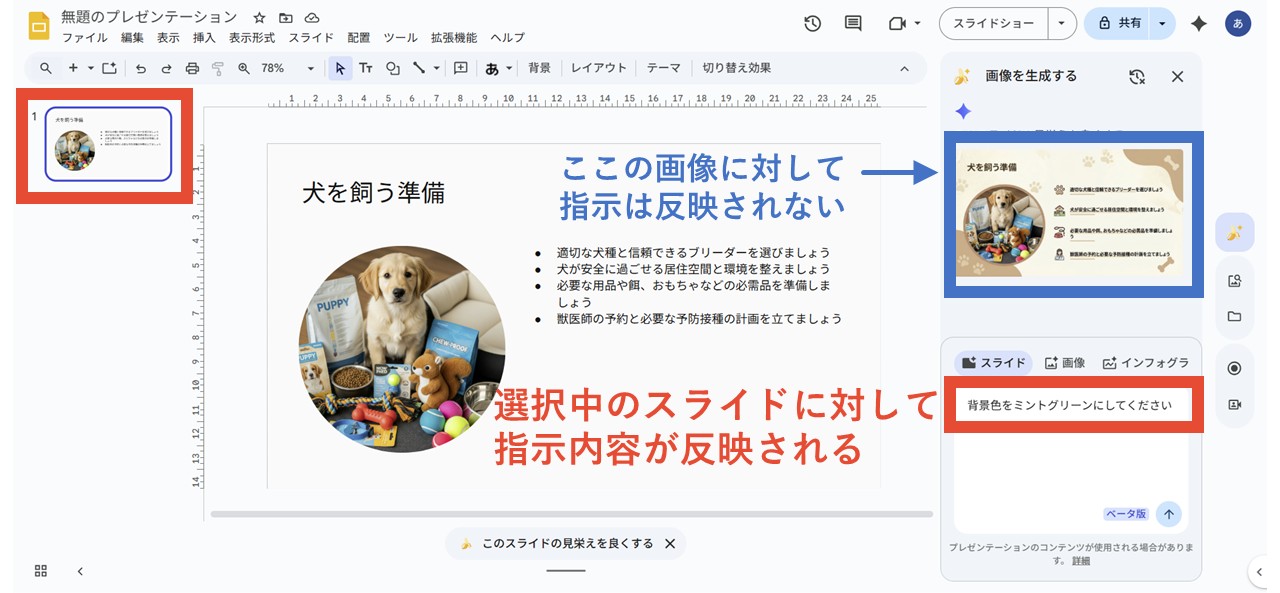Expand the 共有 button dropdown arrow
This screenshot has width=1280, height=593.
(x=1161, y=22)
